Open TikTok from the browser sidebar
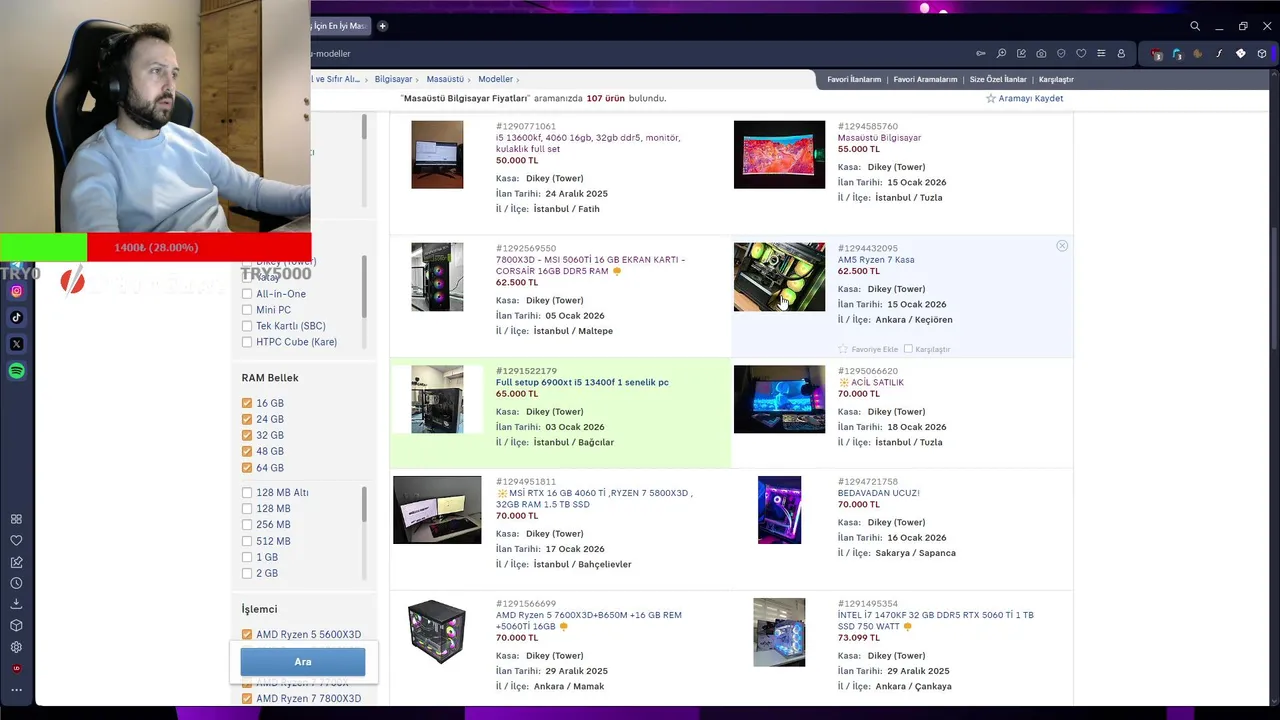The height and width of the screenshot is (720, 1280). (x=17, y=317)
